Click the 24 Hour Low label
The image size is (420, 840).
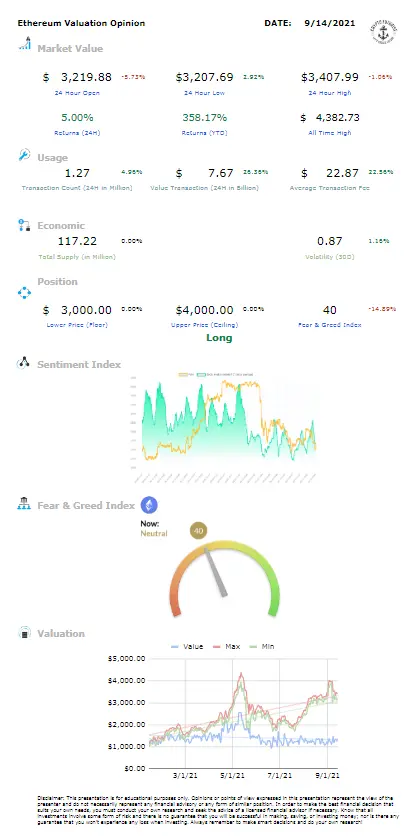point(204,93)
